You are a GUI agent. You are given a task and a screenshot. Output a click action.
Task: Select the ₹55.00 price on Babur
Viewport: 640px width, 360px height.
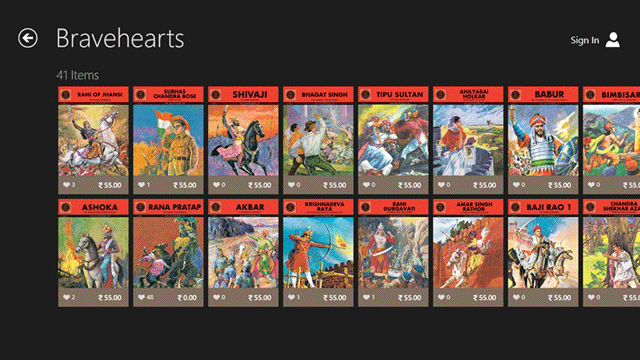(x=560, y=185)
